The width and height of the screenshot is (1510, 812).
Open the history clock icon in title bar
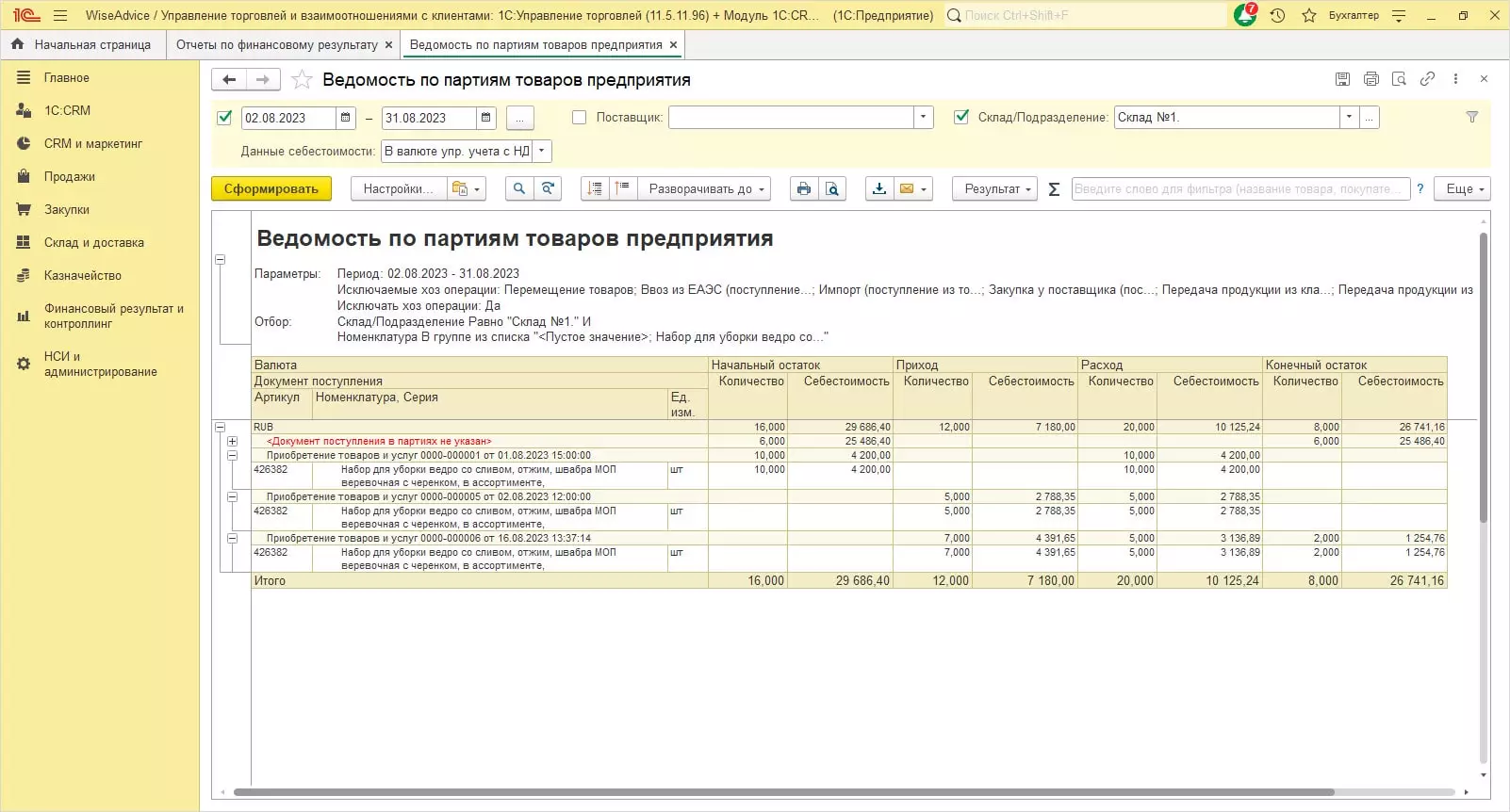(x=1277, y=15)
